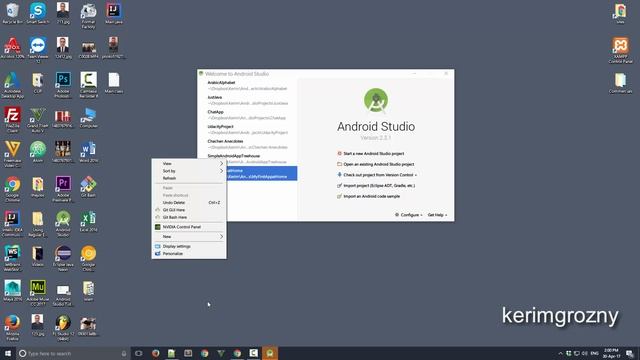Open the Get Help dropdown
Screen dimensions: 640x360
(437, 215)
